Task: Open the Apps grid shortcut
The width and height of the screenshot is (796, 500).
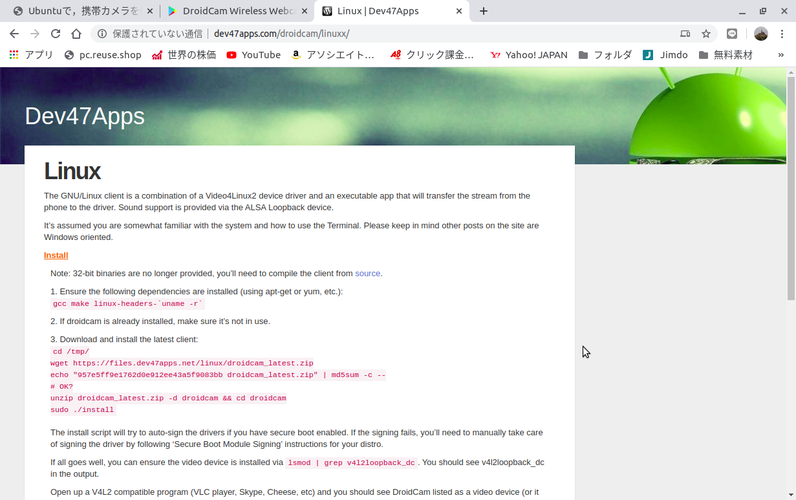Action: [31, 55]
